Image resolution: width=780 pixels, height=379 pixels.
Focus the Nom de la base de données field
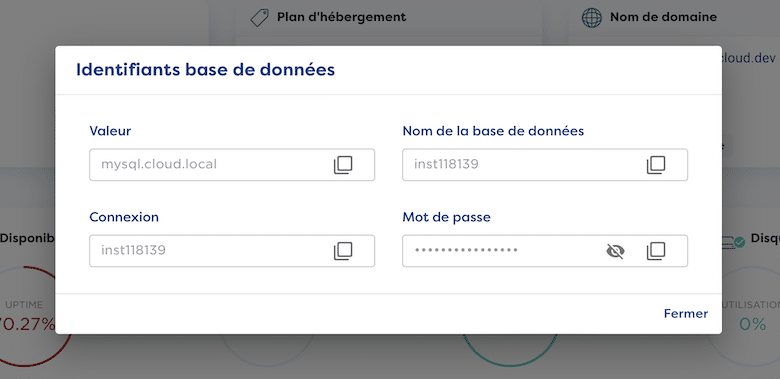(x=545, y=165)
